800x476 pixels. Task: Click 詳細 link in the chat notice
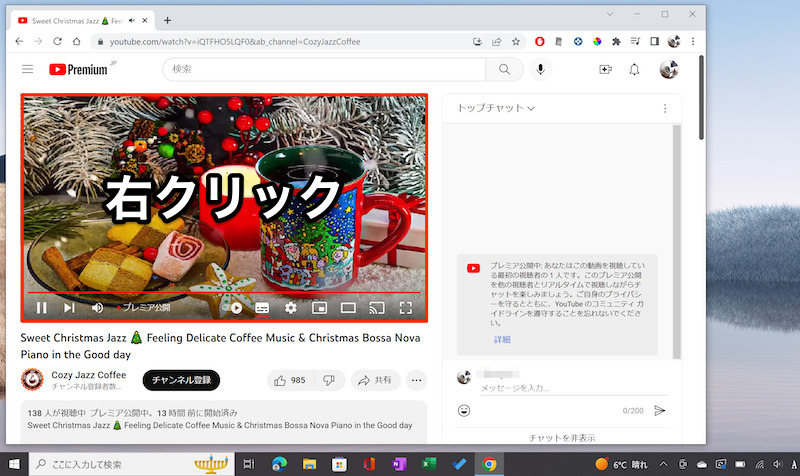(501, 340)
